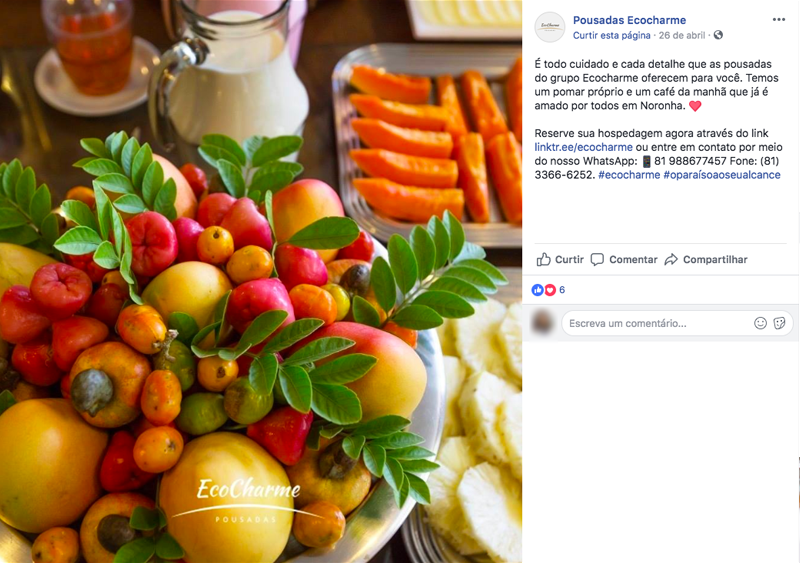Screen dimensions: 800x563
Task: Share the post via Compartilhar
Action: click(x=706, y=259)
